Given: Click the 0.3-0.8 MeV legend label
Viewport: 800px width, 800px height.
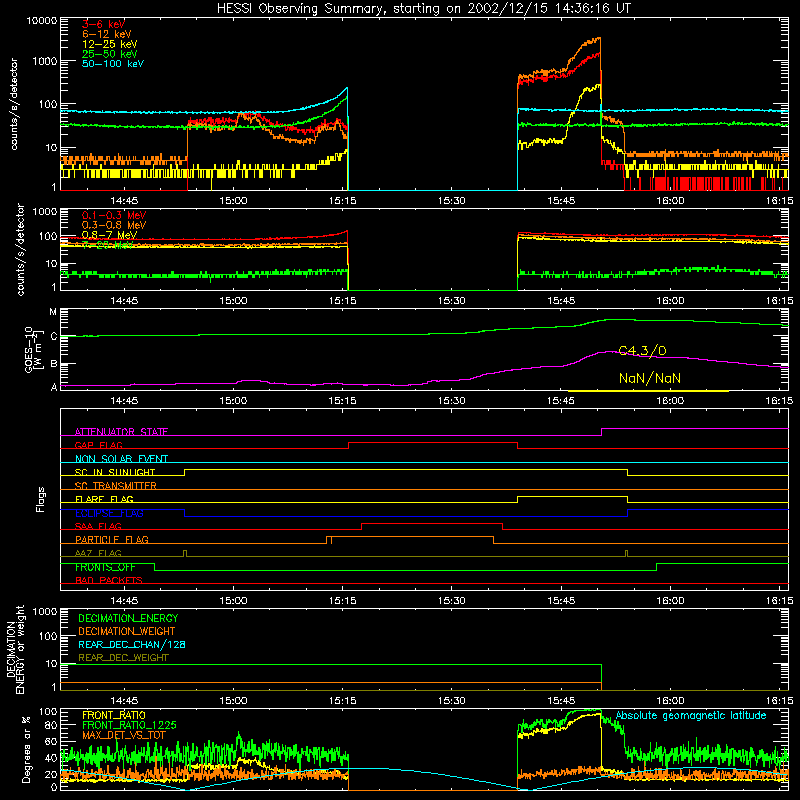Looking at the screenshot, I should click(114, 225).
